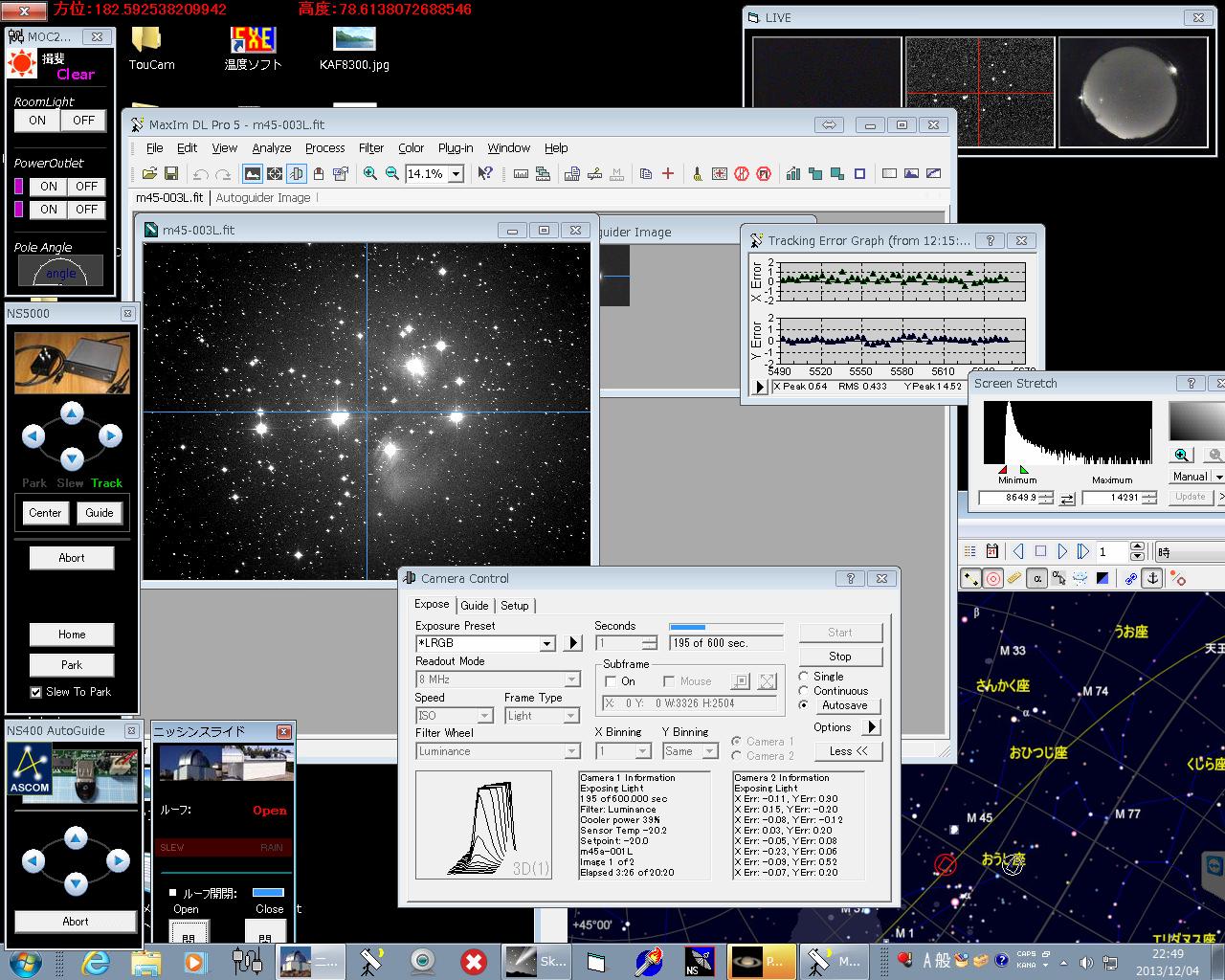Play time forward in planetarium toolbar
1225x980 pixels.
point(1062,551)
